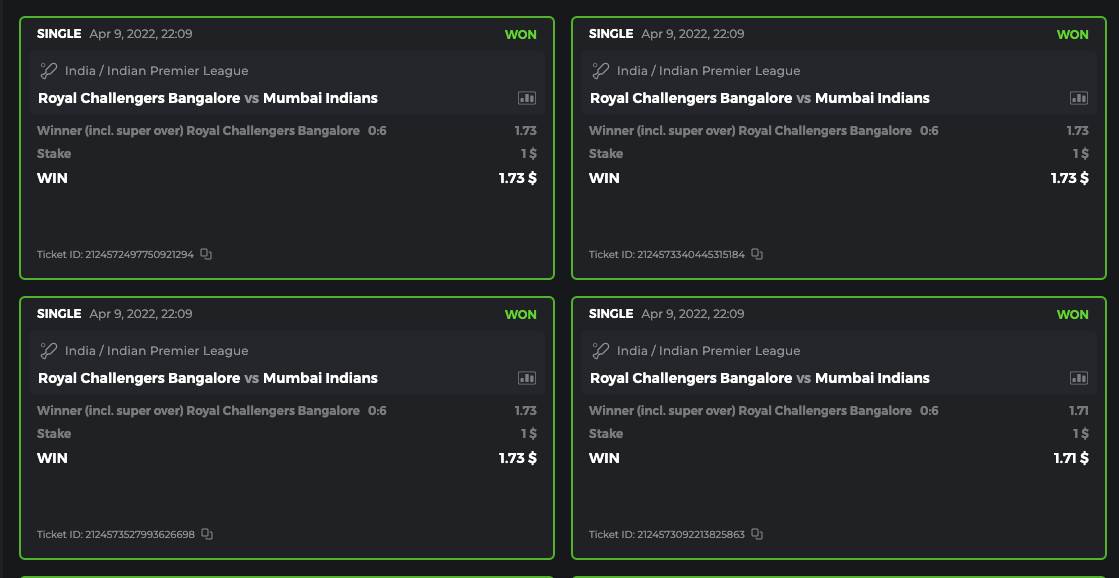Click cricket sport icon in top-left bet card
The width and height of the screenshot is (1119, 578).
point(49,71)
